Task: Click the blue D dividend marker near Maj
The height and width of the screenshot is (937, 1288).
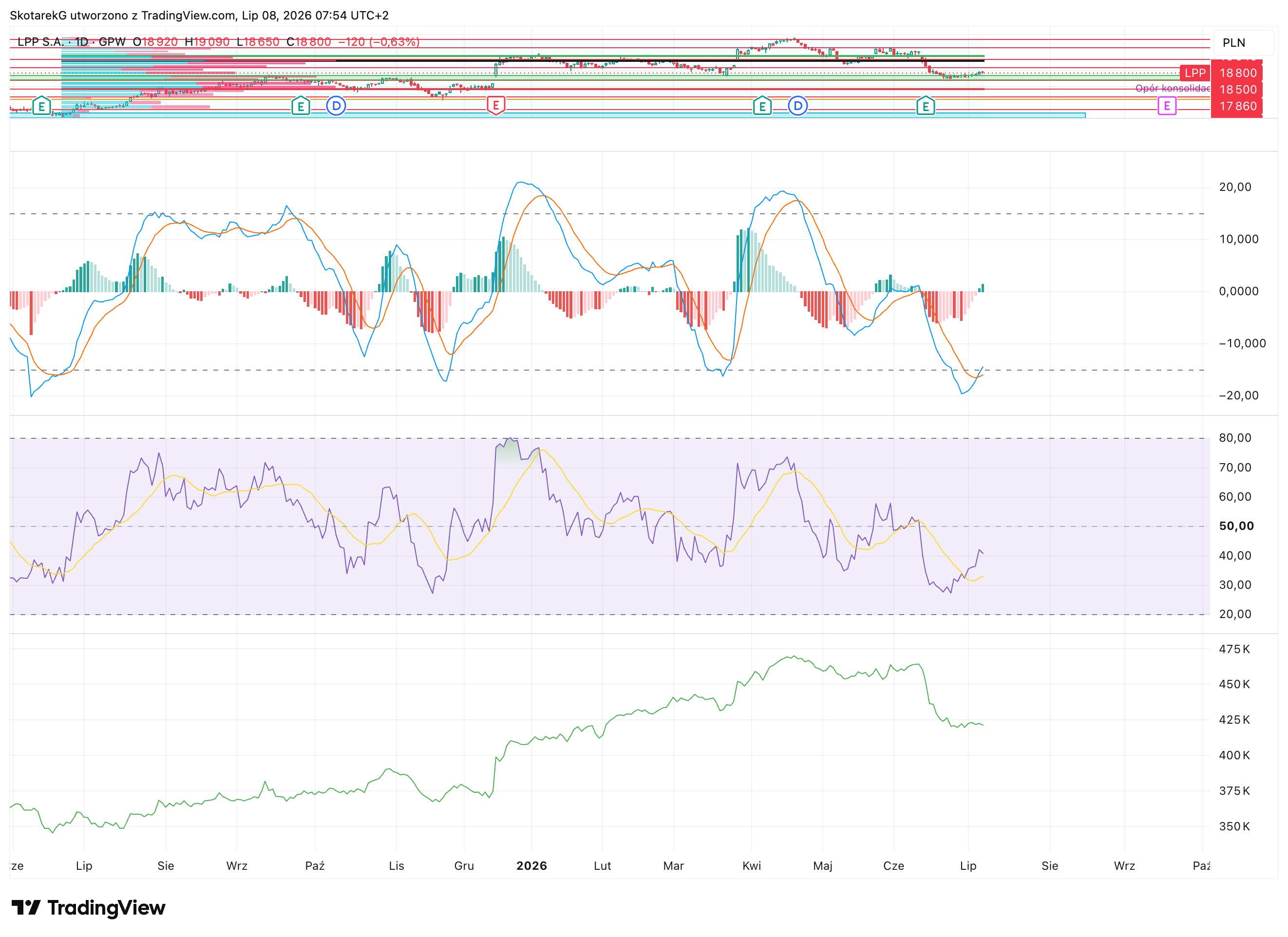Action: click(x=798, y=106)
